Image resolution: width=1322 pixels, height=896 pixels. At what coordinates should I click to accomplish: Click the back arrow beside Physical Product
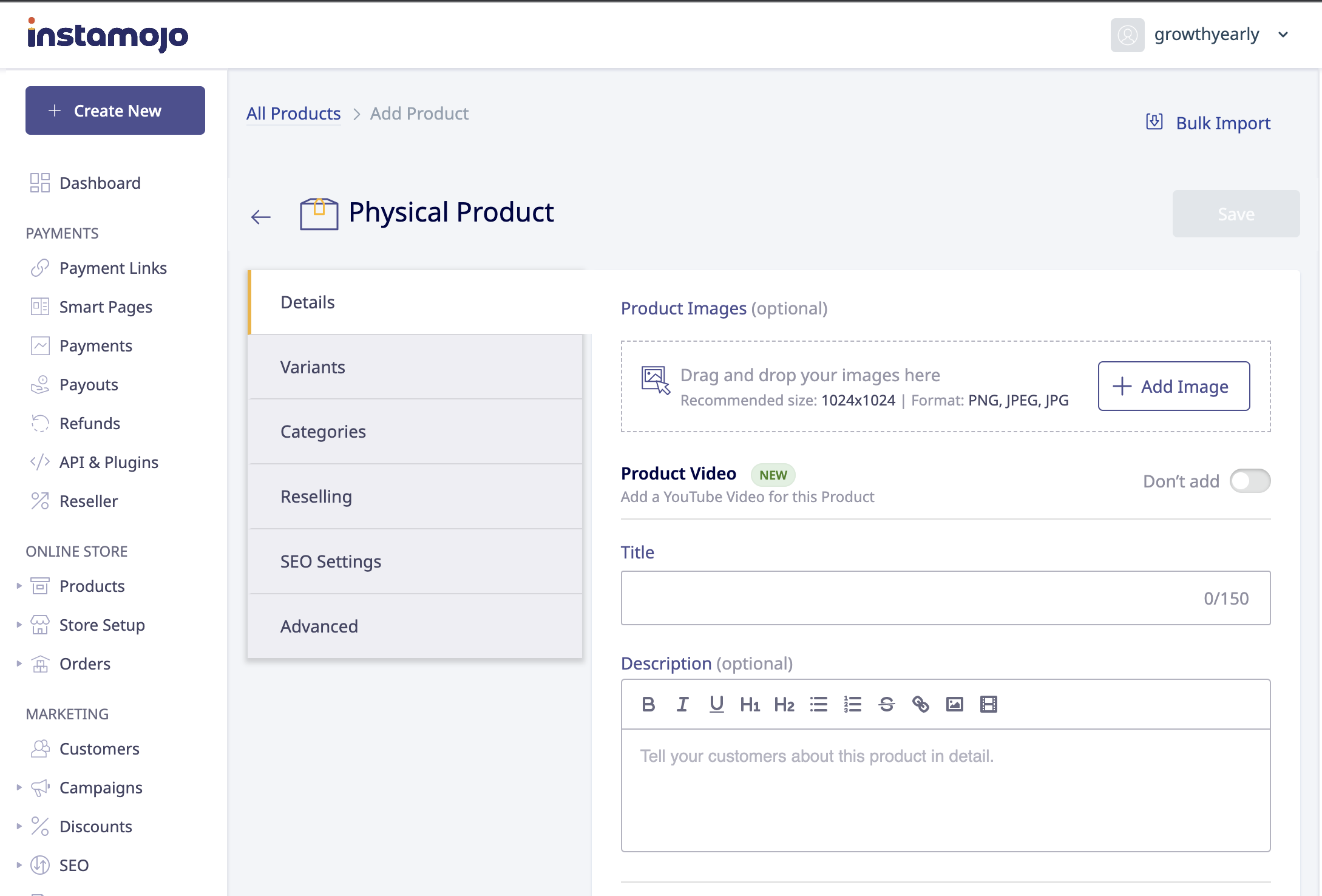[261, 217]
